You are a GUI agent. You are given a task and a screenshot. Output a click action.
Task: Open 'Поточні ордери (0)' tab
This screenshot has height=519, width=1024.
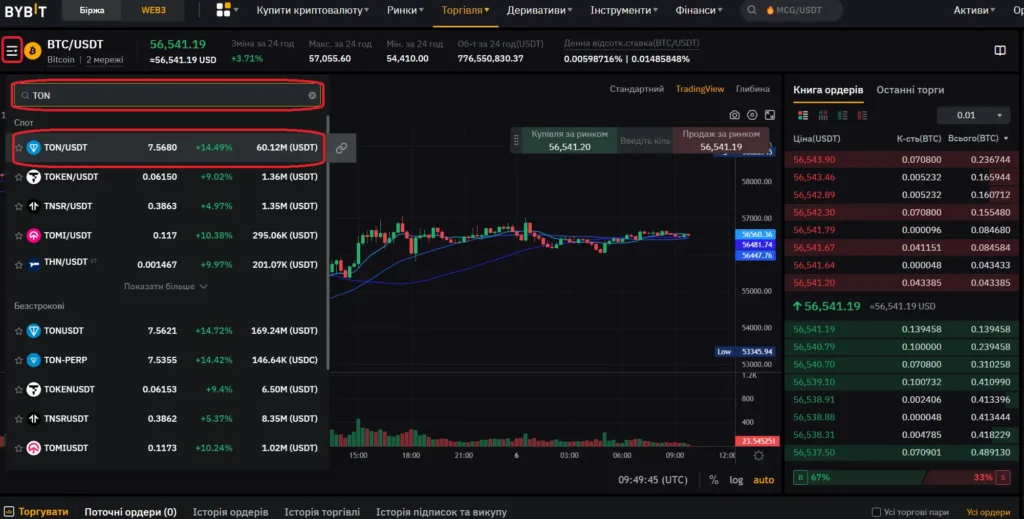pos(131,512)
